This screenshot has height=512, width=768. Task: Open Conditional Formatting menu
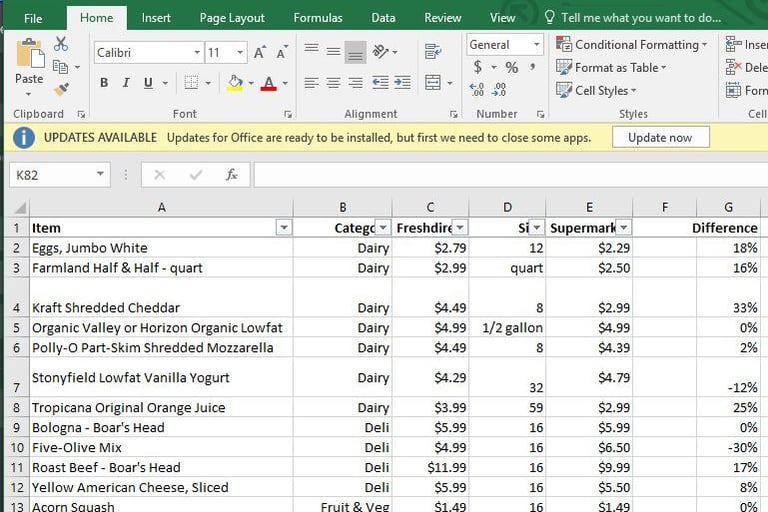[632, 45]
